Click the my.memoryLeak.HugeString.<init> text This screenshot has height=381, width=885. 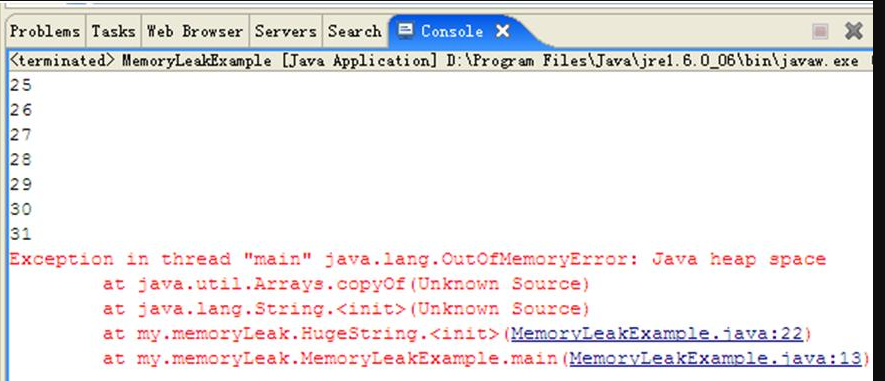click(x=318, y=334)
